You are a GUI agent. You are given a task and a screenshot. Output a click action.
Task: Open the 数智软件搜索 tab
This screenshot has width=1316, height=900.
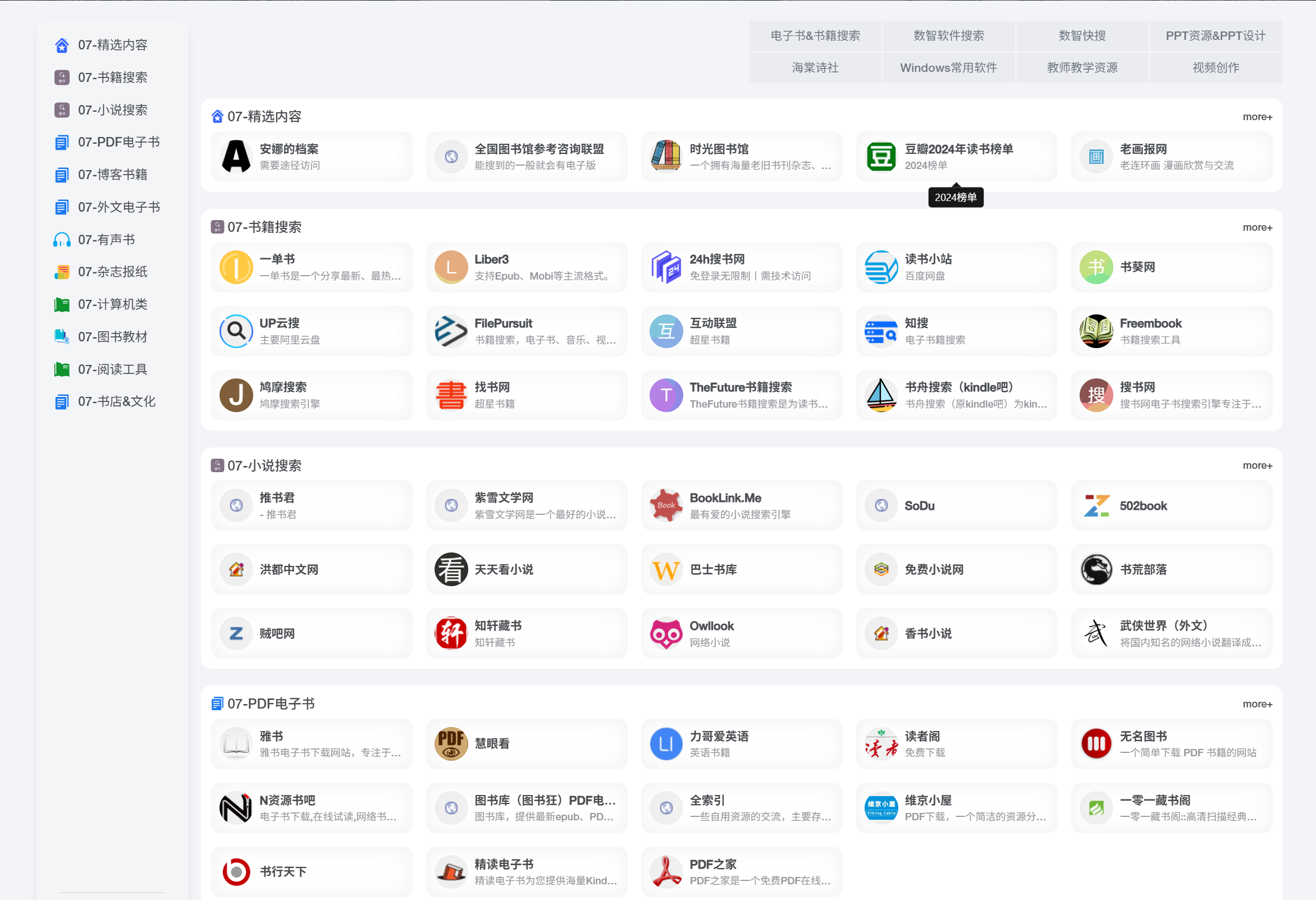pyautogui.click(x=948, y=36)
